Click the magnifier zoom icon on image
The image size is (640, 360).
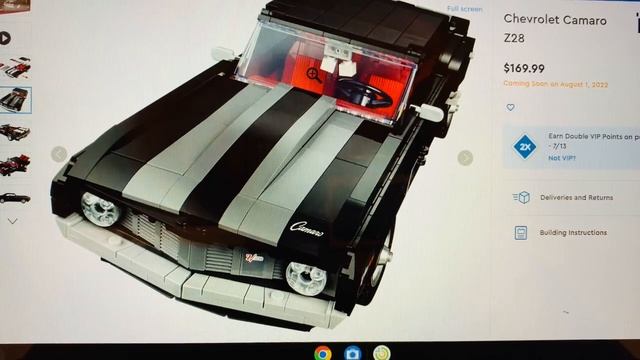point(313,75)
